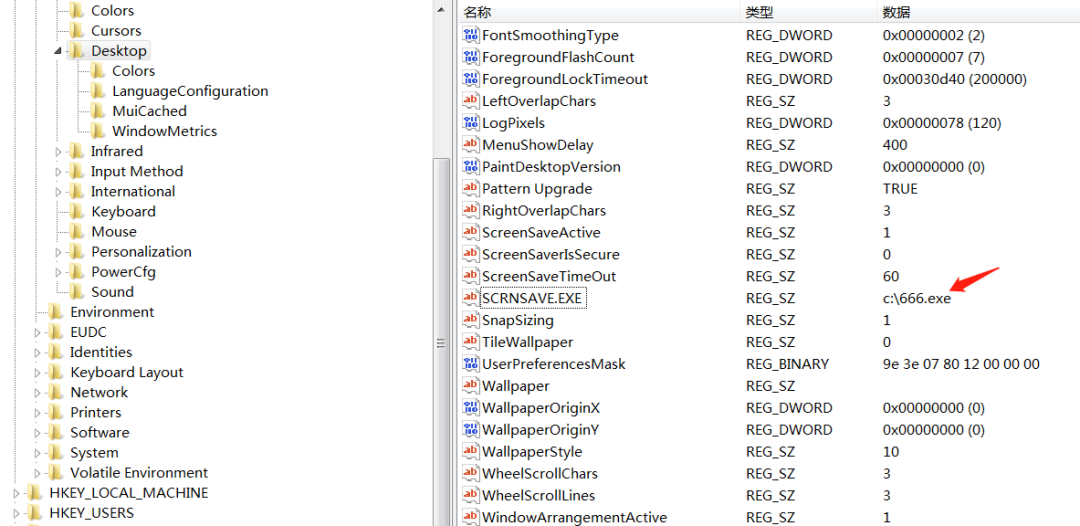
Task: Click the WheelScrollChars string icon
Action: point(471,474)
